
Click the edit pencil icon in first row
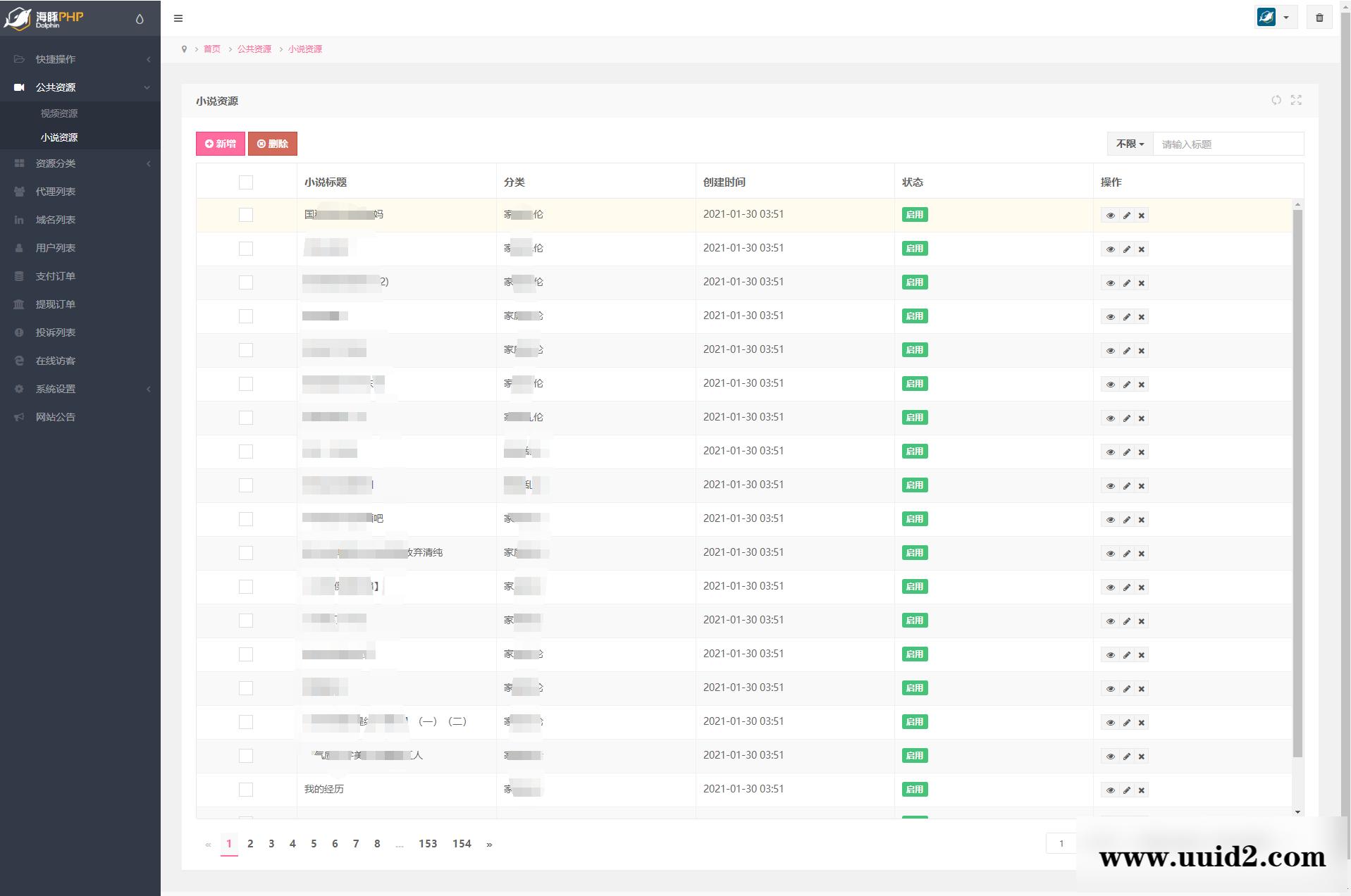tap(1126, 216)
